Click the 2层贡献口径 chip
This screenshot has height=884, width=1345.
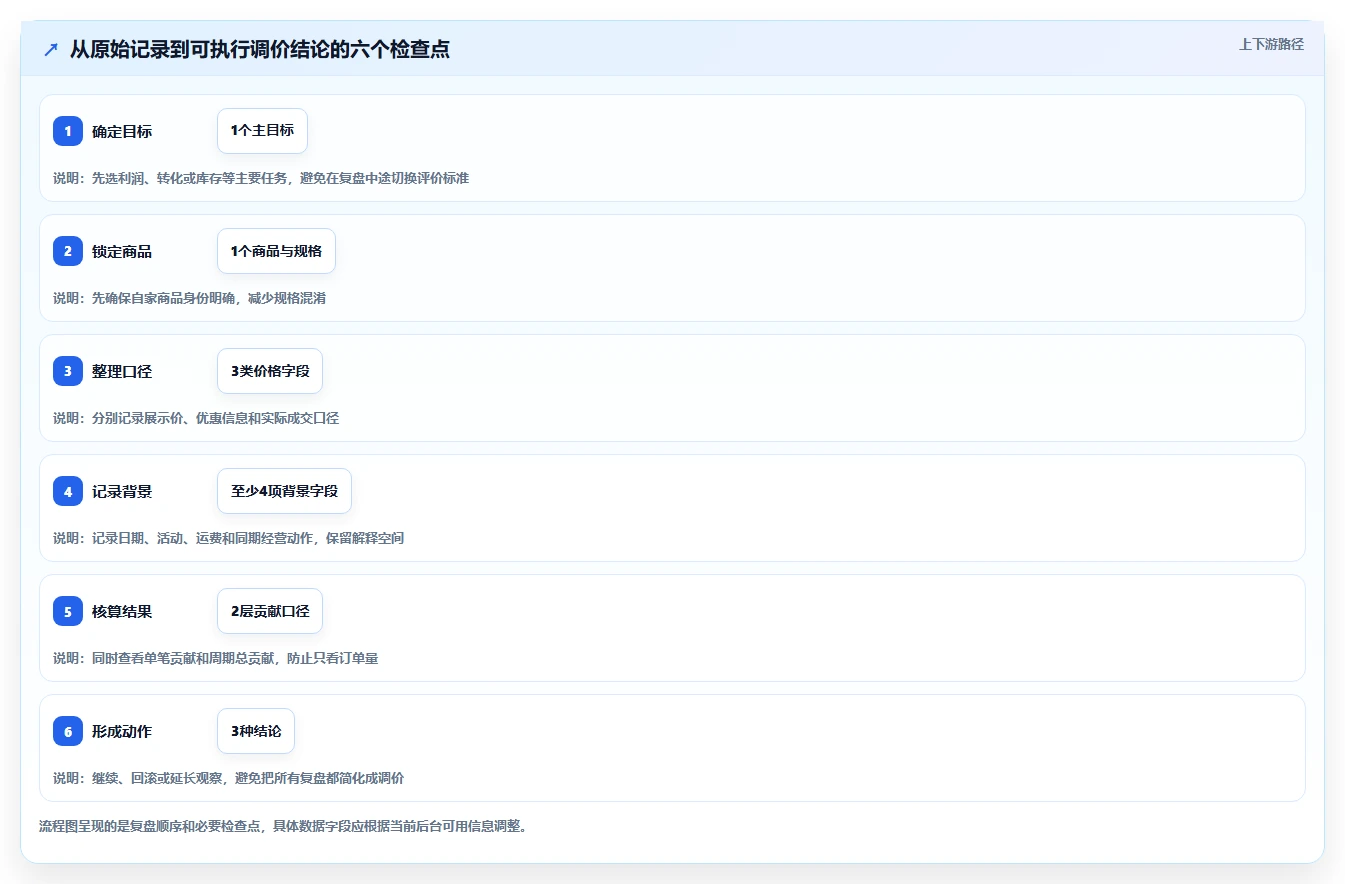pyautogui.click(x=270, y=611)
